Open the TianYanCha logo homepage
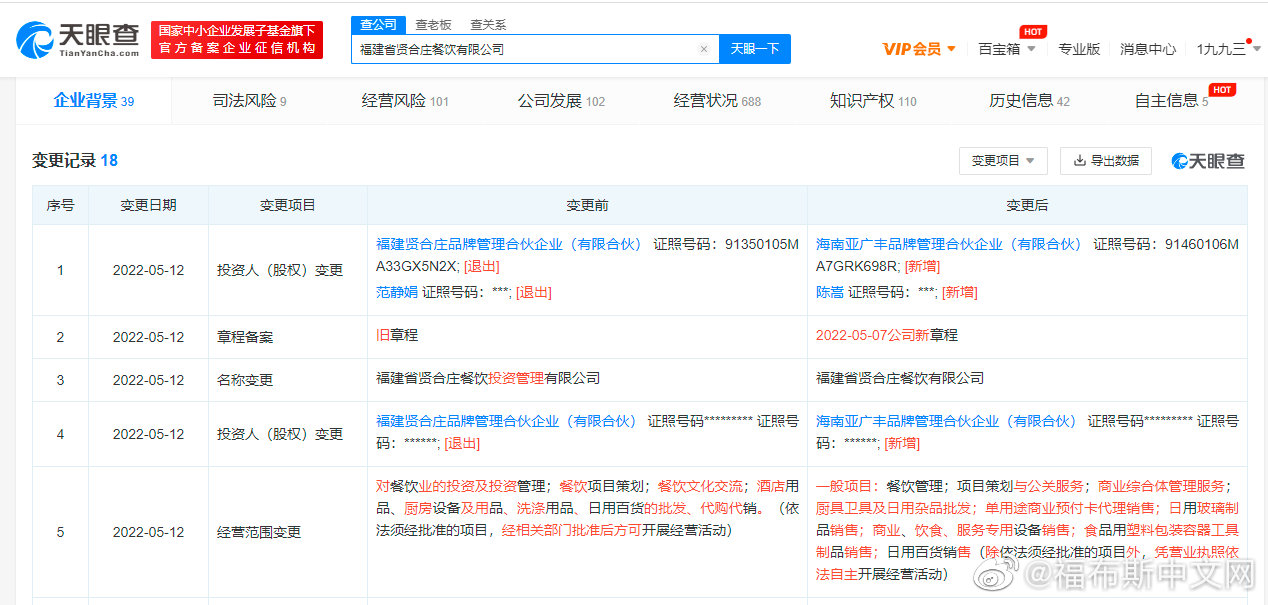 tap(77, 40)
